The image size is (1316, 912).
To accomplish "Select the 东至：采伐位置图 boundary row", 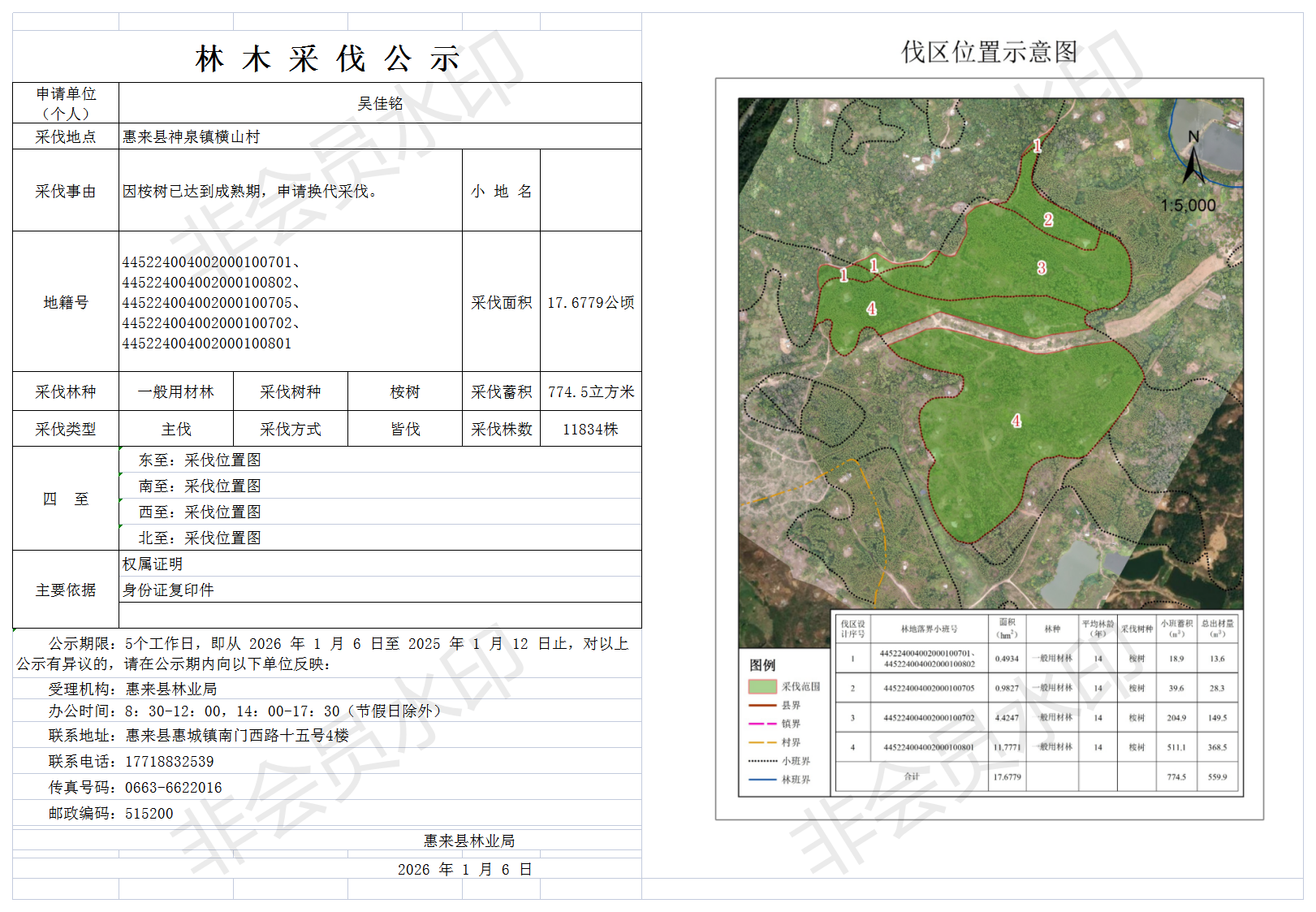I will [200, 460].
